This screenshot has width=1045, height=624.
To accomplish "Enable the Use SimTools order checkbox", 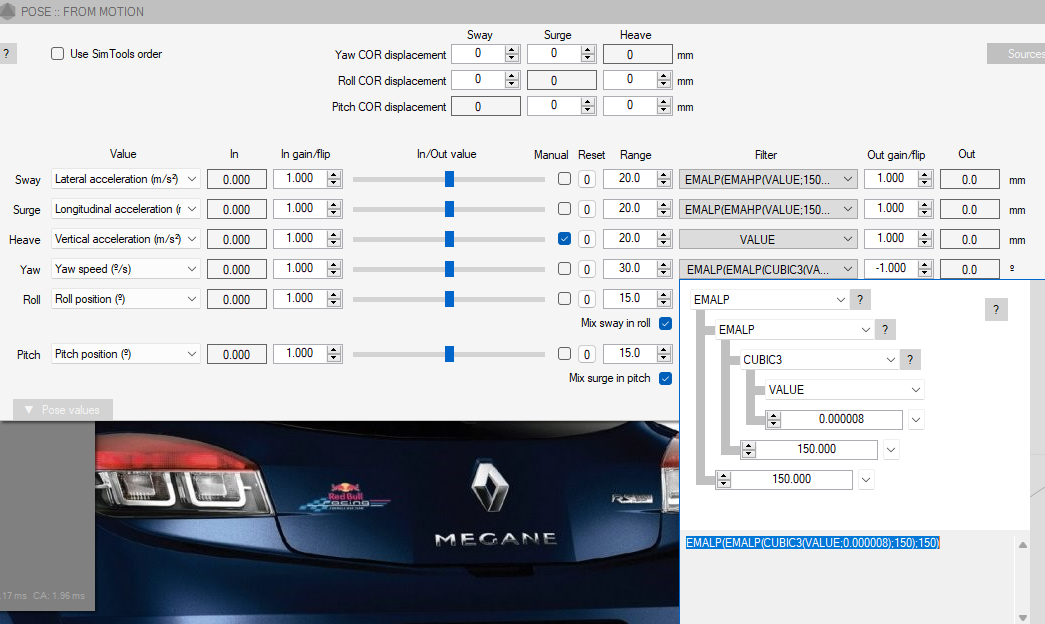I will click(57, 54).
